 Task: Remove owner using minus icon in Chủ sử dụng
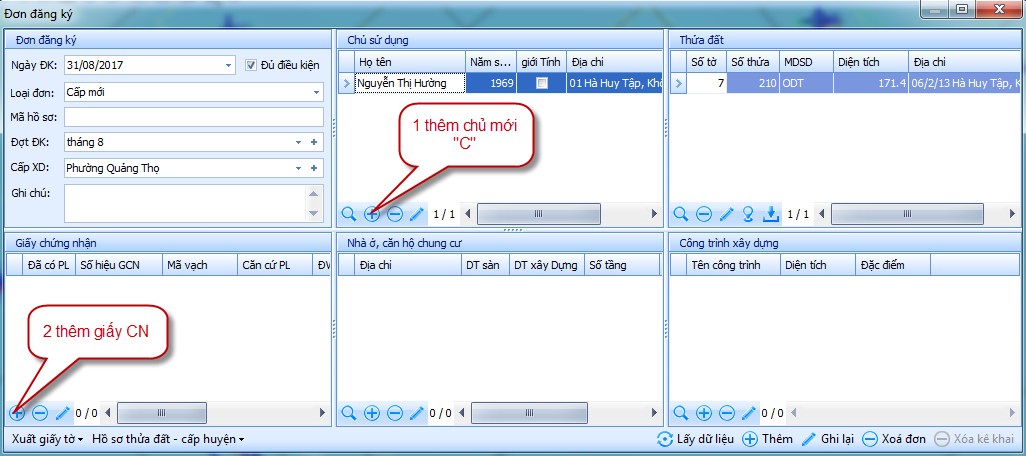(x=395, y=213)
